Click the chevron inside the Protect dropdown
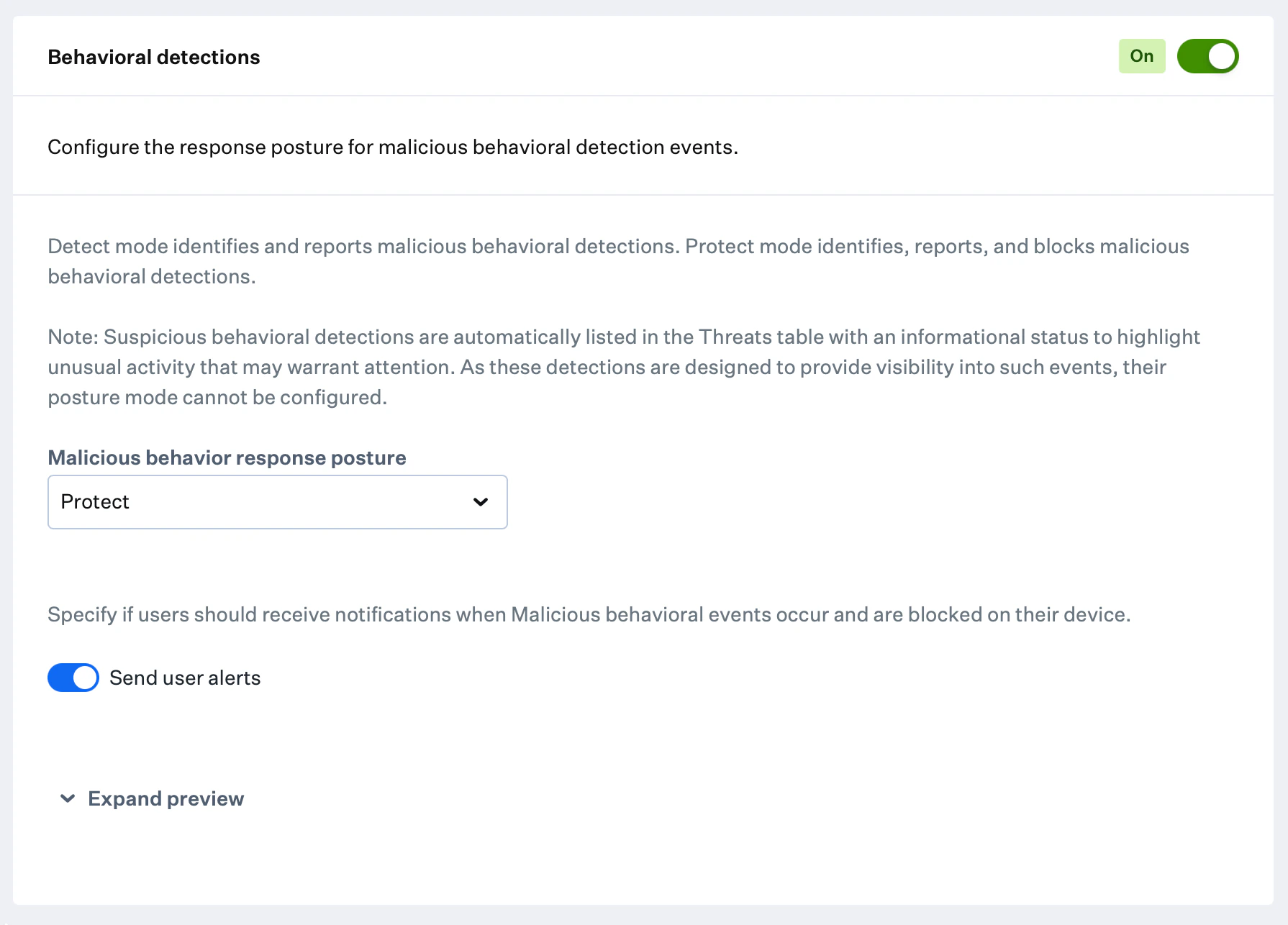Screen dimensions: 1288x925 click(x=481, y=502)
